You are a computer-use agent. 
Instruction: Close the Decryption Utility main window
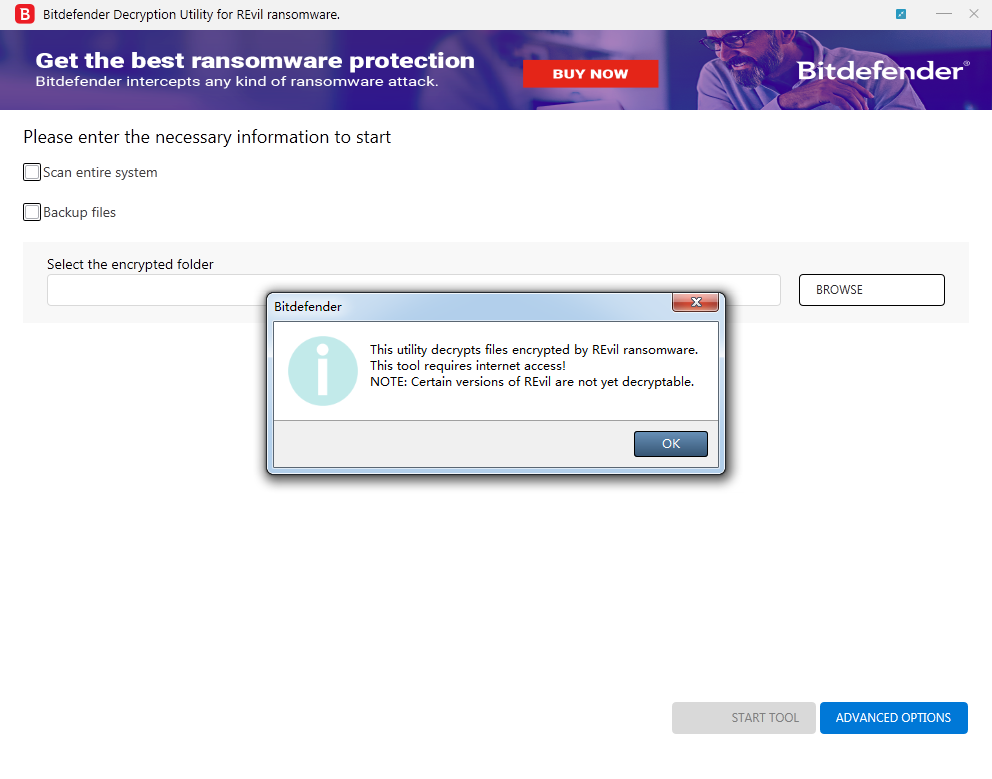(x=974, y=14)
